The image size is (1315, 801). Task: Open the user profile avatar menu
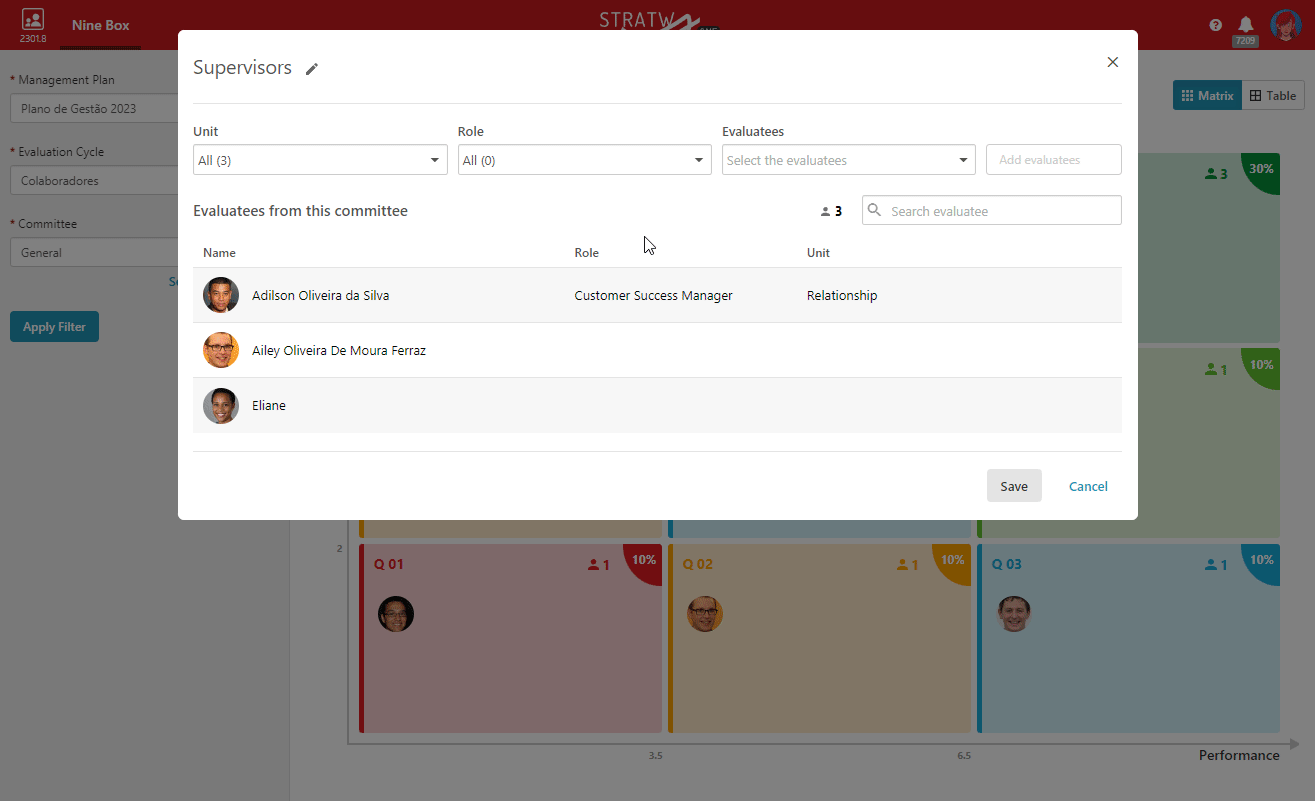click(1285, 25)
